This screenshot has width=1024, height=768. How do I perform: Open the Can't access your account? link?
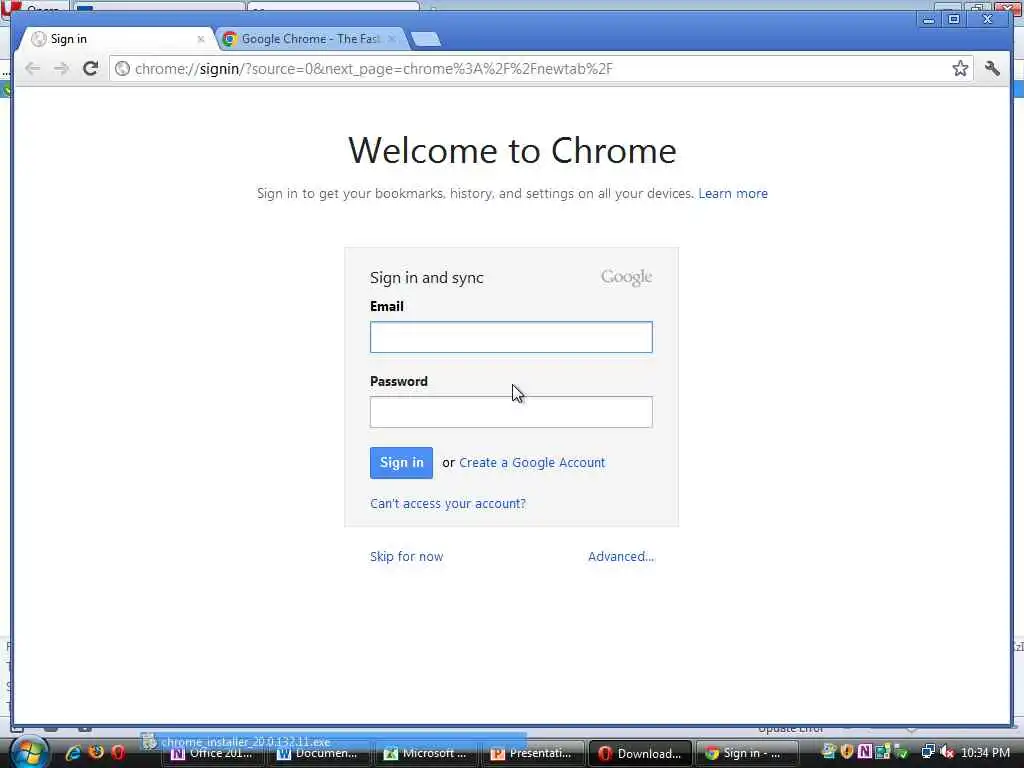point(448,504)
